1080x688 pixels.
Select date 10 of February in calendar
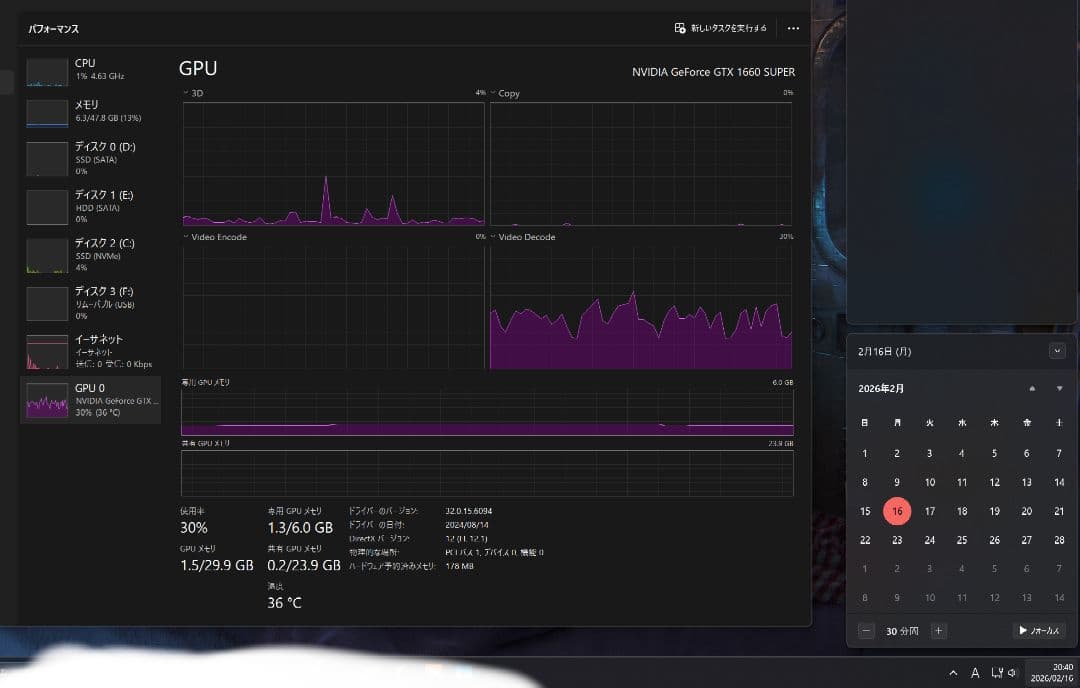coord(930,482)
